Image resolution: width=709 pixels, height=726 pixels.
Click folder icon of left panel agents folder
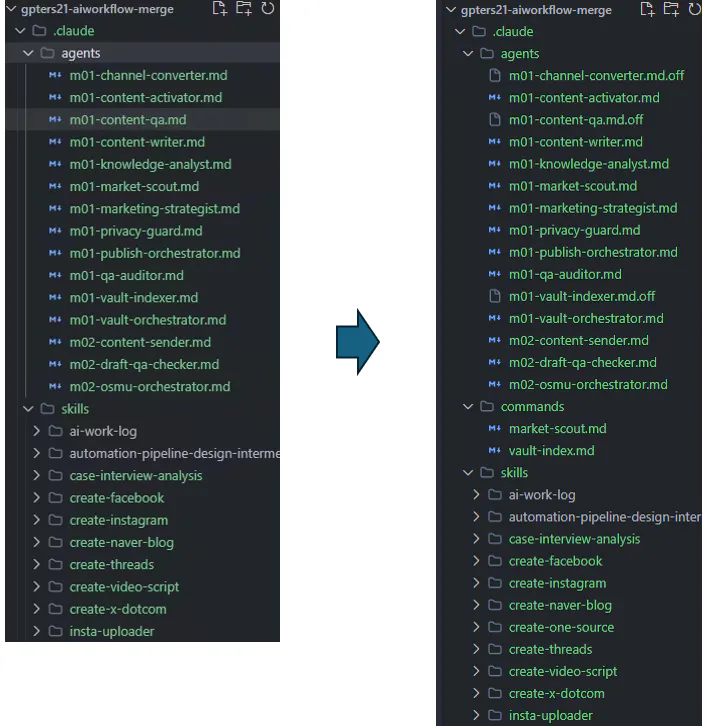47,53
